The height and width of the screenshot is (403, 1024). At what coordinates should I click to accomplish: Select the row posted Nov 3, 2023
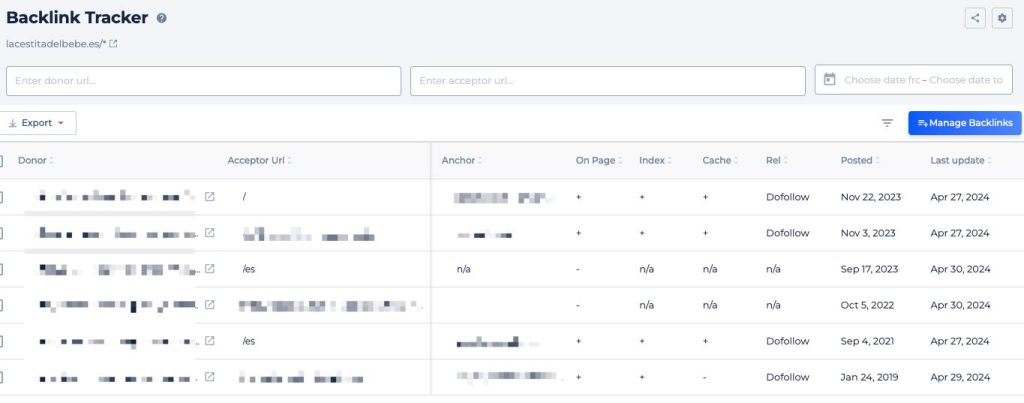pyautogui.click(x=1, y=233)
